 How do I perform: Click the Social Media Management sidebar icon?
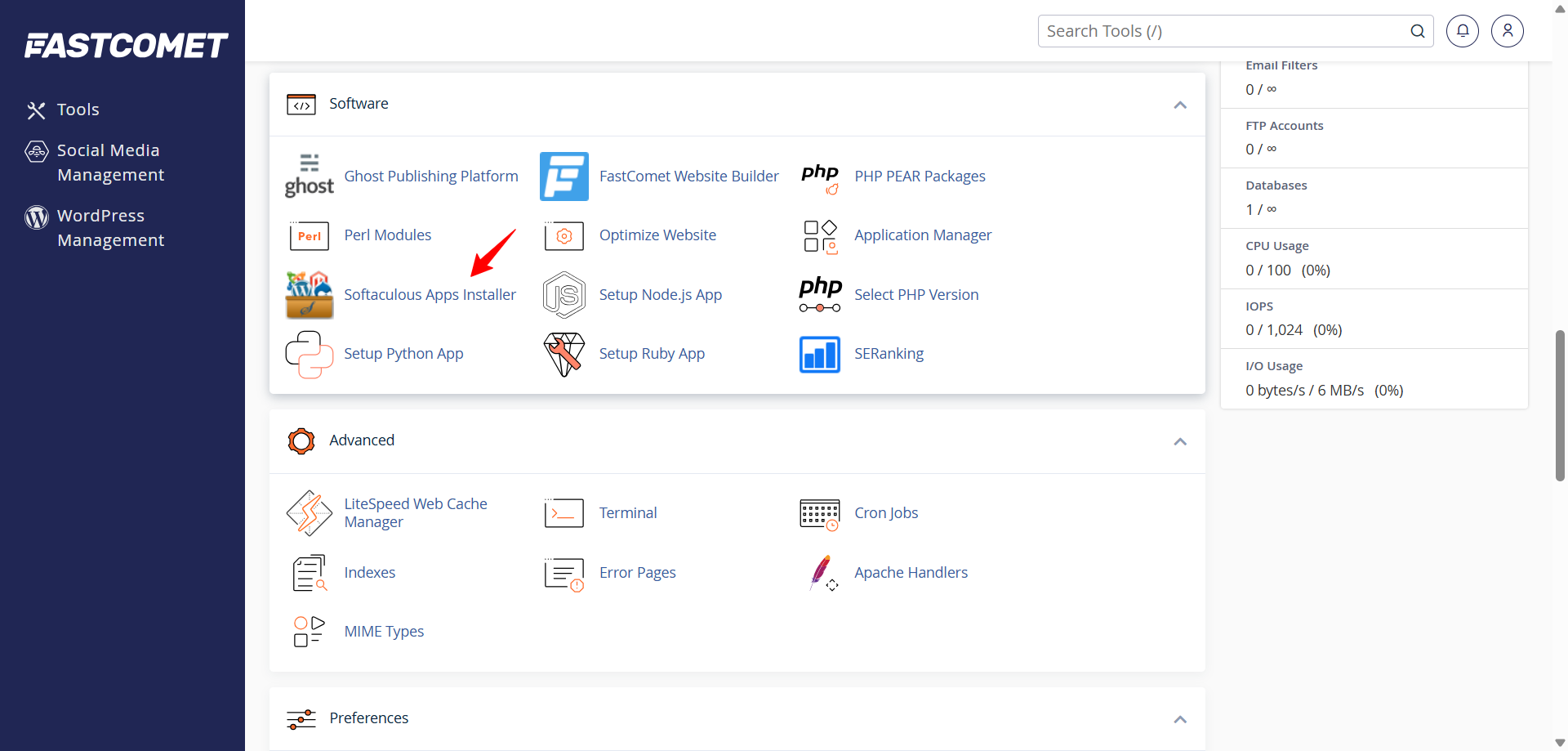click(x=37, y=151)
